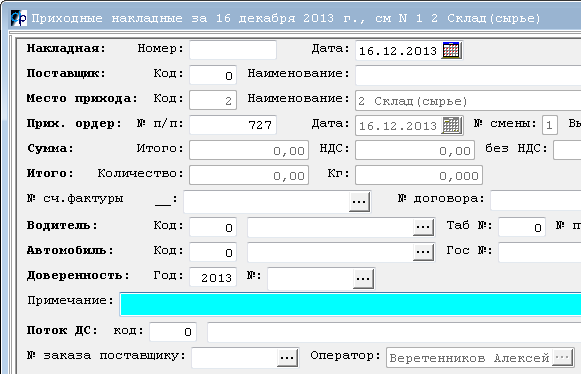Image resolution: width=581 pixels, height=374 pixels.
Task: Click the Накладная Дата field 16.12.2013
Action: [398, 50]
